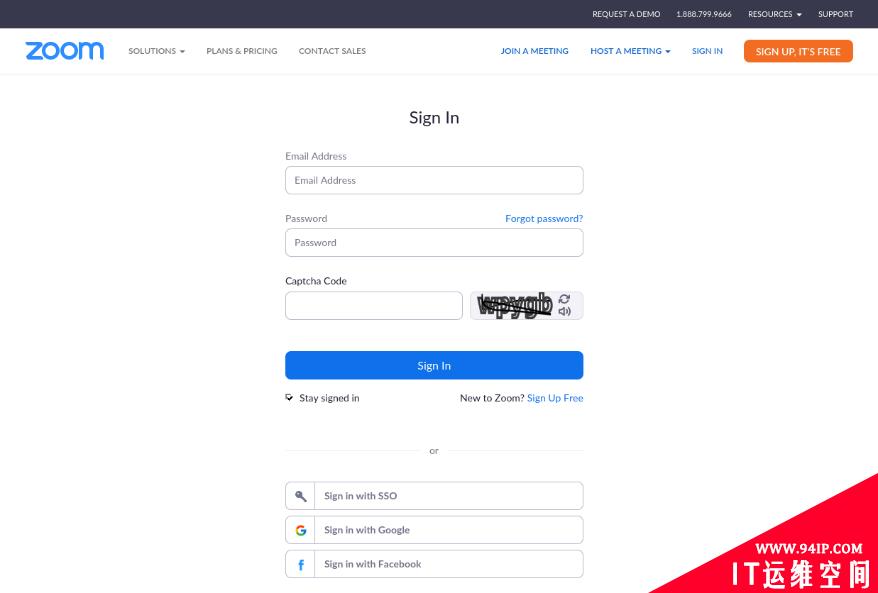Image resolution: width=878 pixels, height=593 pixels.
Task: Click the phone number 1.888.799.9666
Action: (704, 14)
